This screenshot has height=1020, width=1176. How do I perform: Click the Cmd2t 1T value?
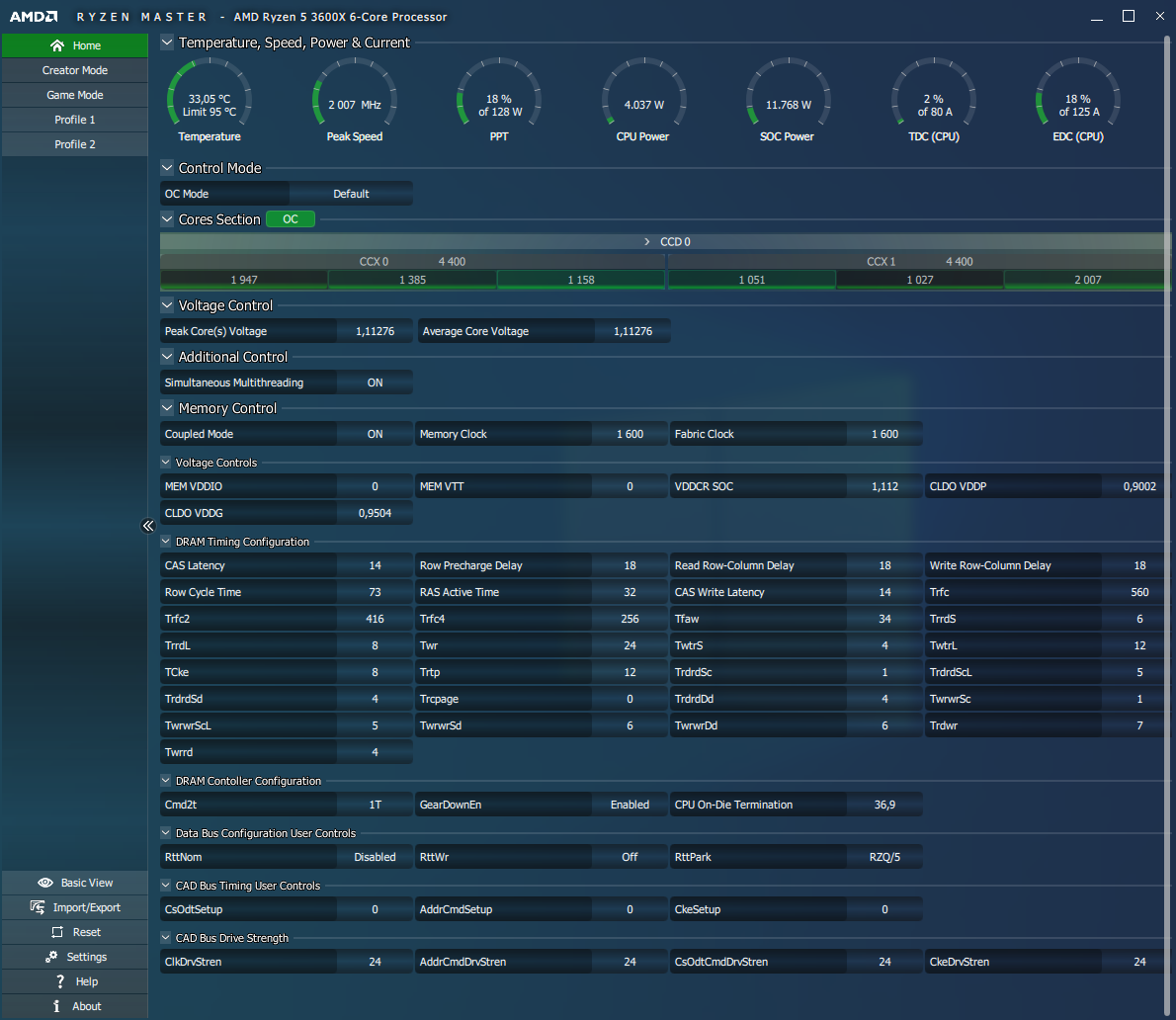pos(375,805)
